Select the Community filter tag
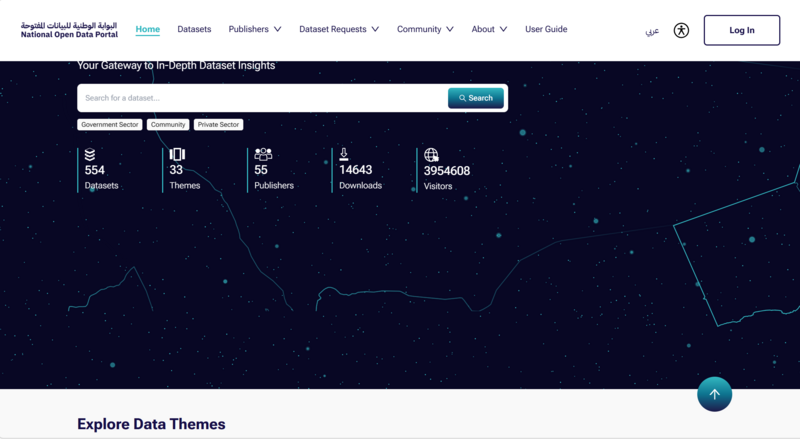Image resolution: width=800 pixels, height=439 pixels. [168, 125]
